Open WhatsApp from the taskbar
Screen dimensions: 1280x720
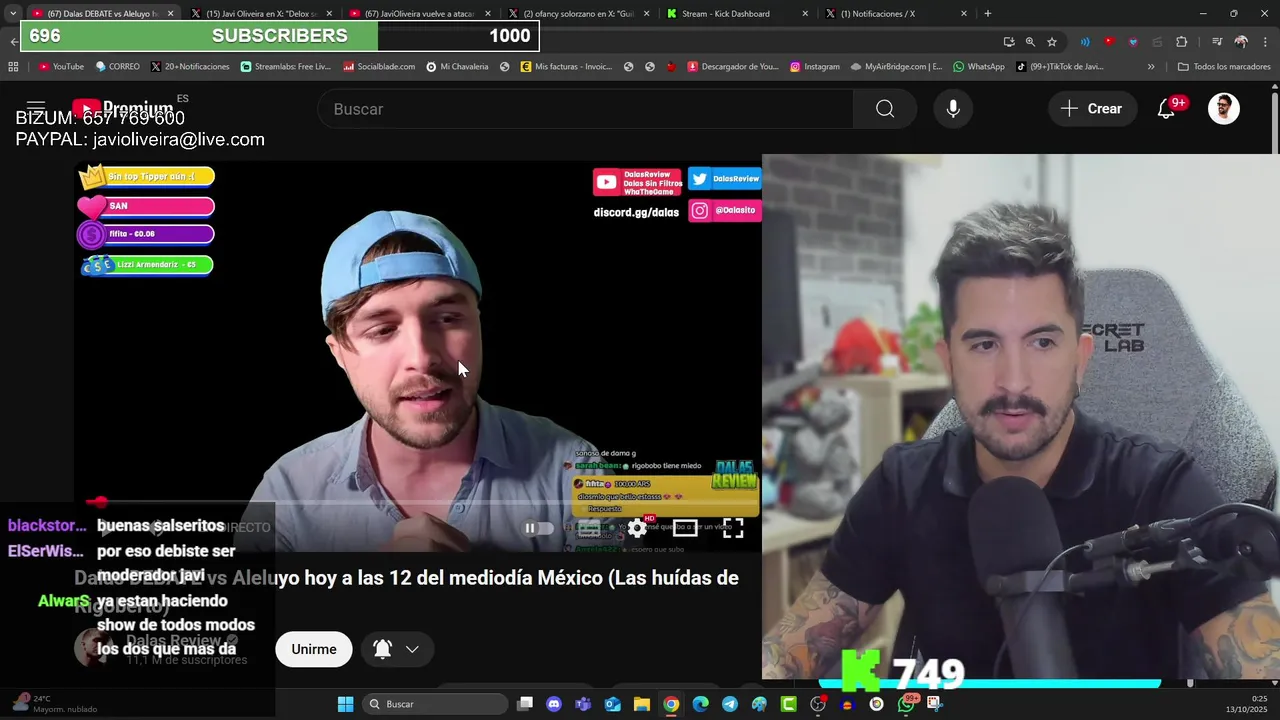(x=906, y=704)
